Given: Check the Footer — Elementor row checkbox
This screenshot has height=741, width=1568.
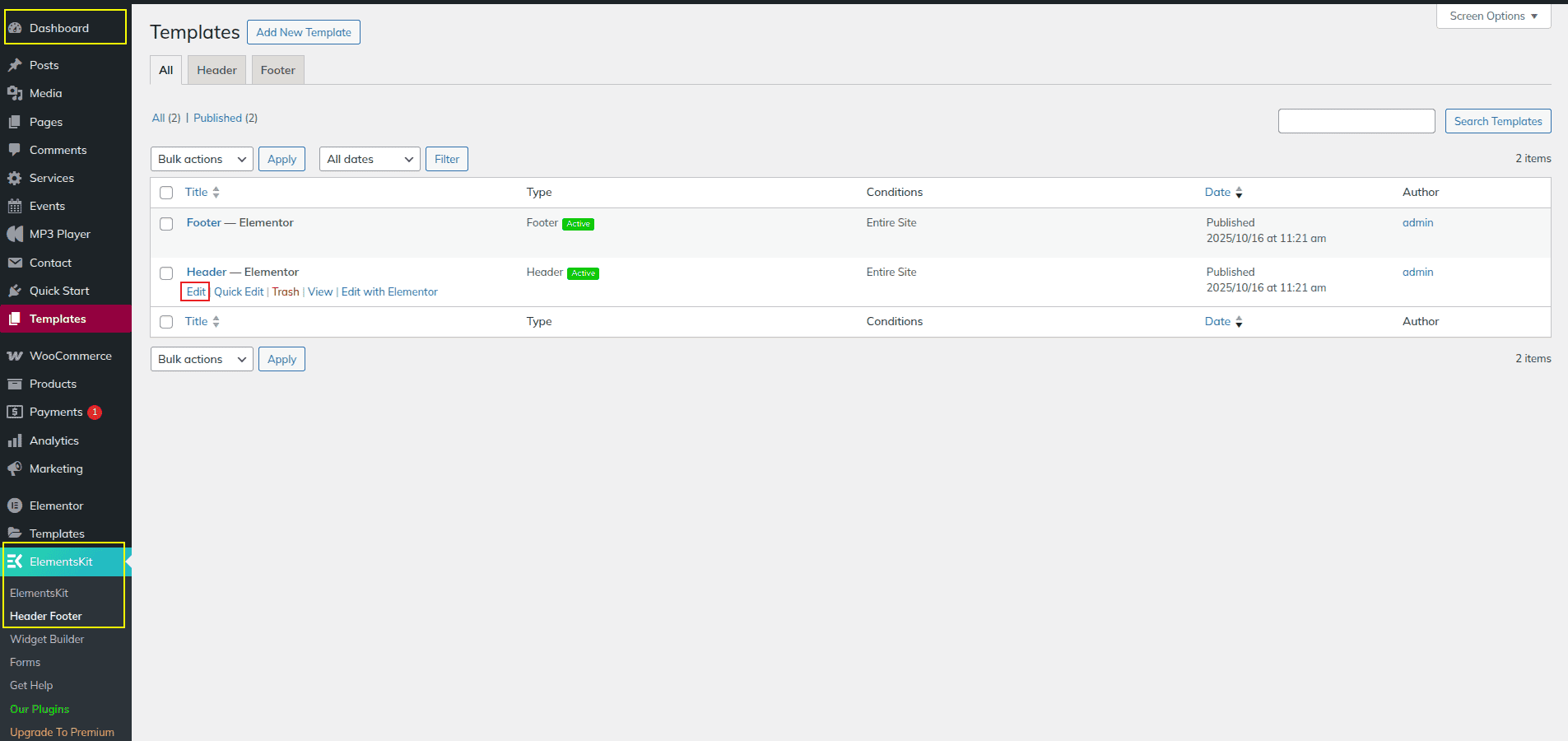Looking at the screenshot, I should pos(166,224).
